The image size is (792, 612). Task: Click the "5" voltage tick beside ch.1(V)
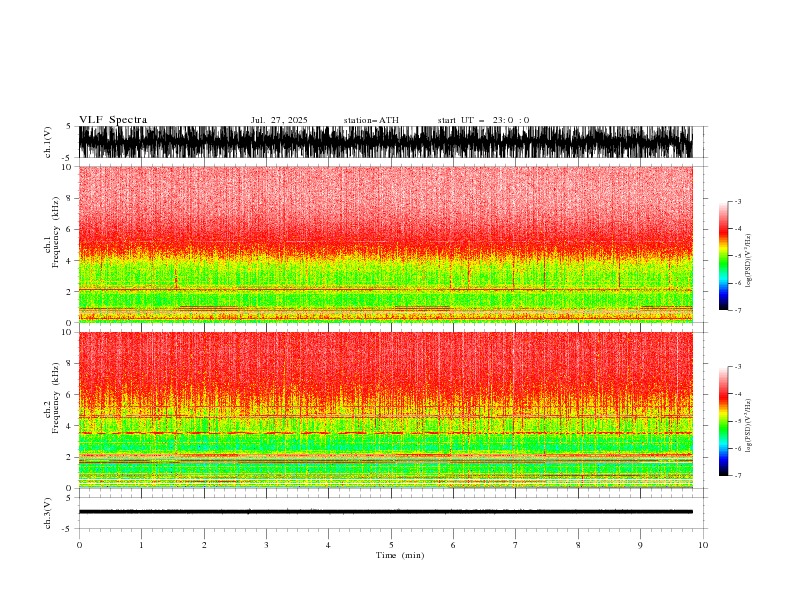pyautogui.click(x=69, y=127)
